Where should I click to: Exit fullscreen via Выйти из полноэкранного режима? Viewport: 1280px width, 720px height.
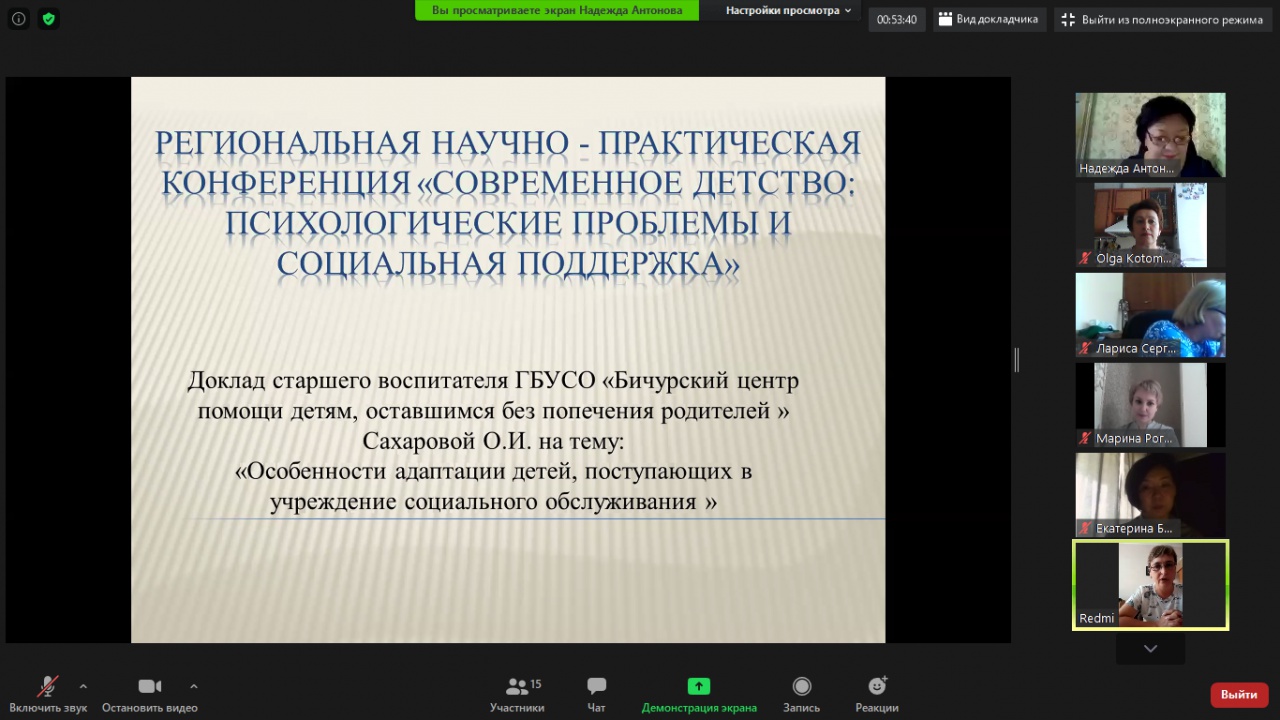coord(1162,20)
